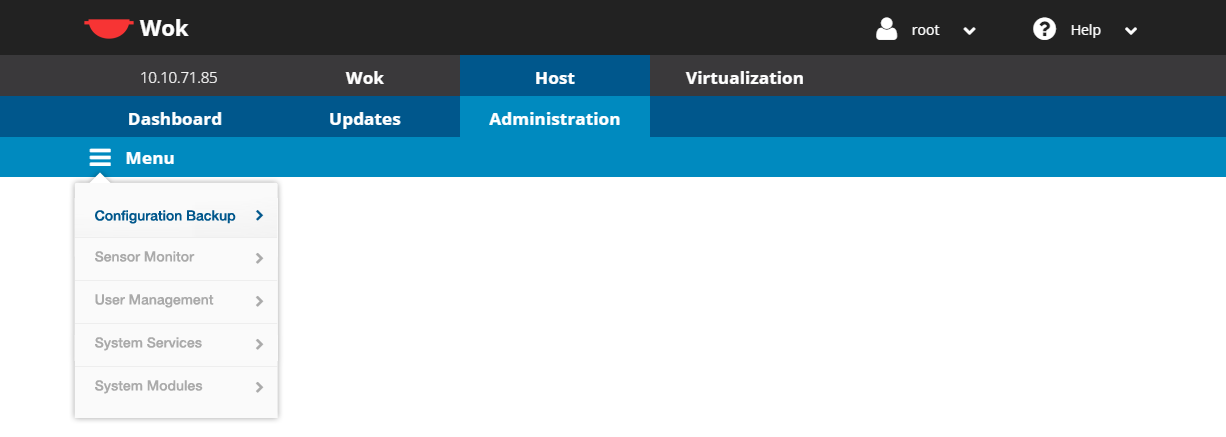Expand the Help dropdown chevron
Image resolution: width=1226 pixels, height=437 pixels.
[x=1131, y=30]
